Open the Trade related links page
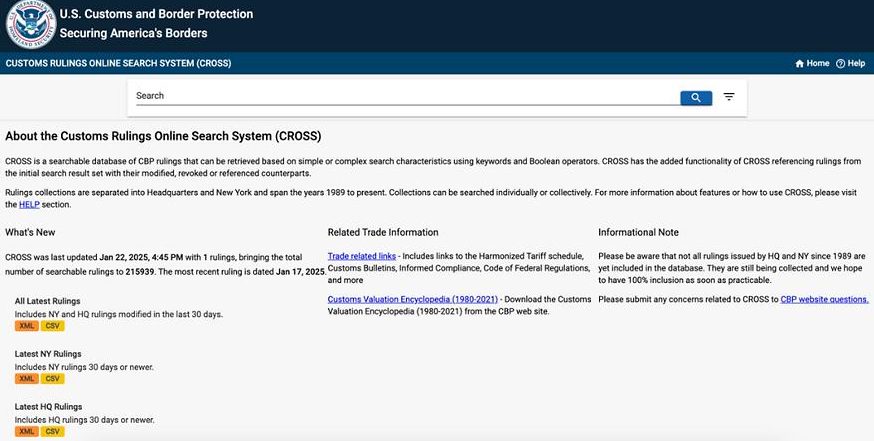874x441 pixels. click(362, 256)
